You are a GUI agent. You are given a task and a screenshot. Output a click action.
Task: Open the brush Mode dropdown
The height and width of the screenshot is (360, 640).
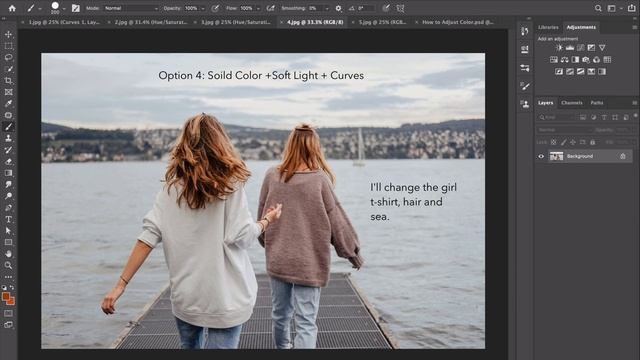pyautogui.click(x=131, y=8)
